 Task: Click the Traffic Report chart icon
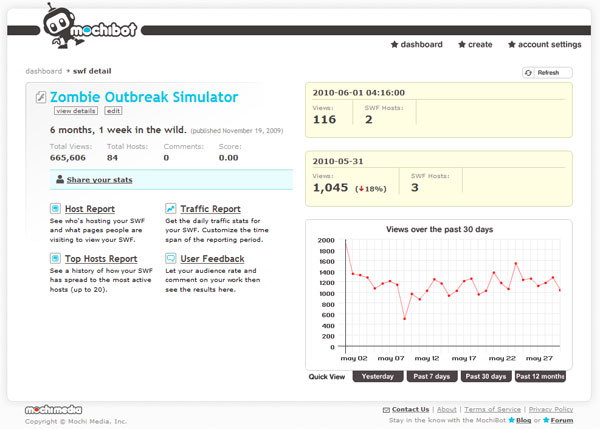pos(171,208)
